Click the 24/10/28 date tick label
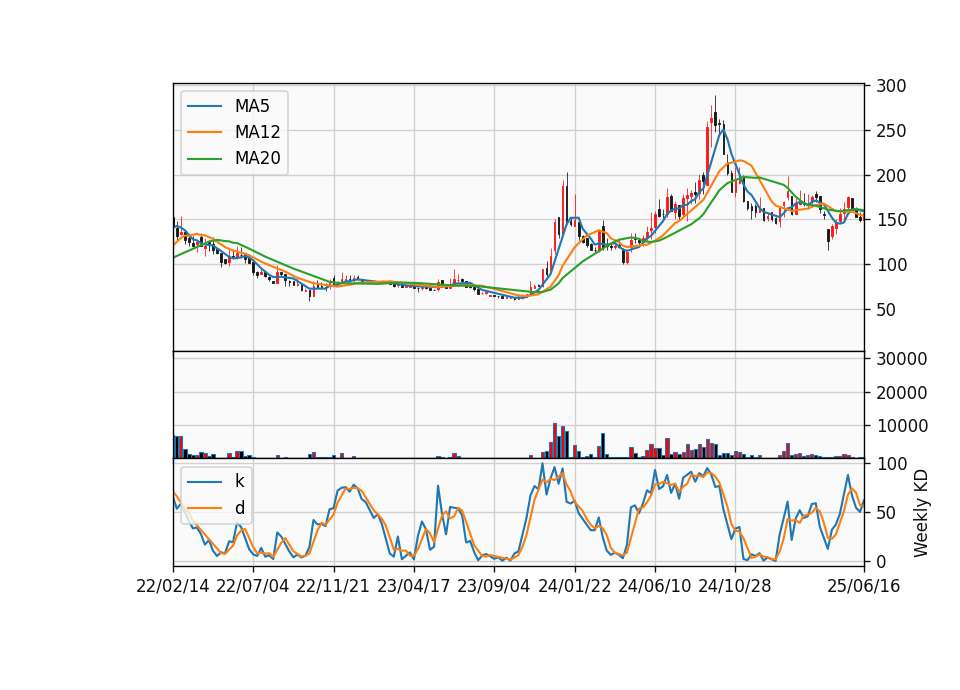This screenshot has width=960, height=690. (x=735, y=586)
